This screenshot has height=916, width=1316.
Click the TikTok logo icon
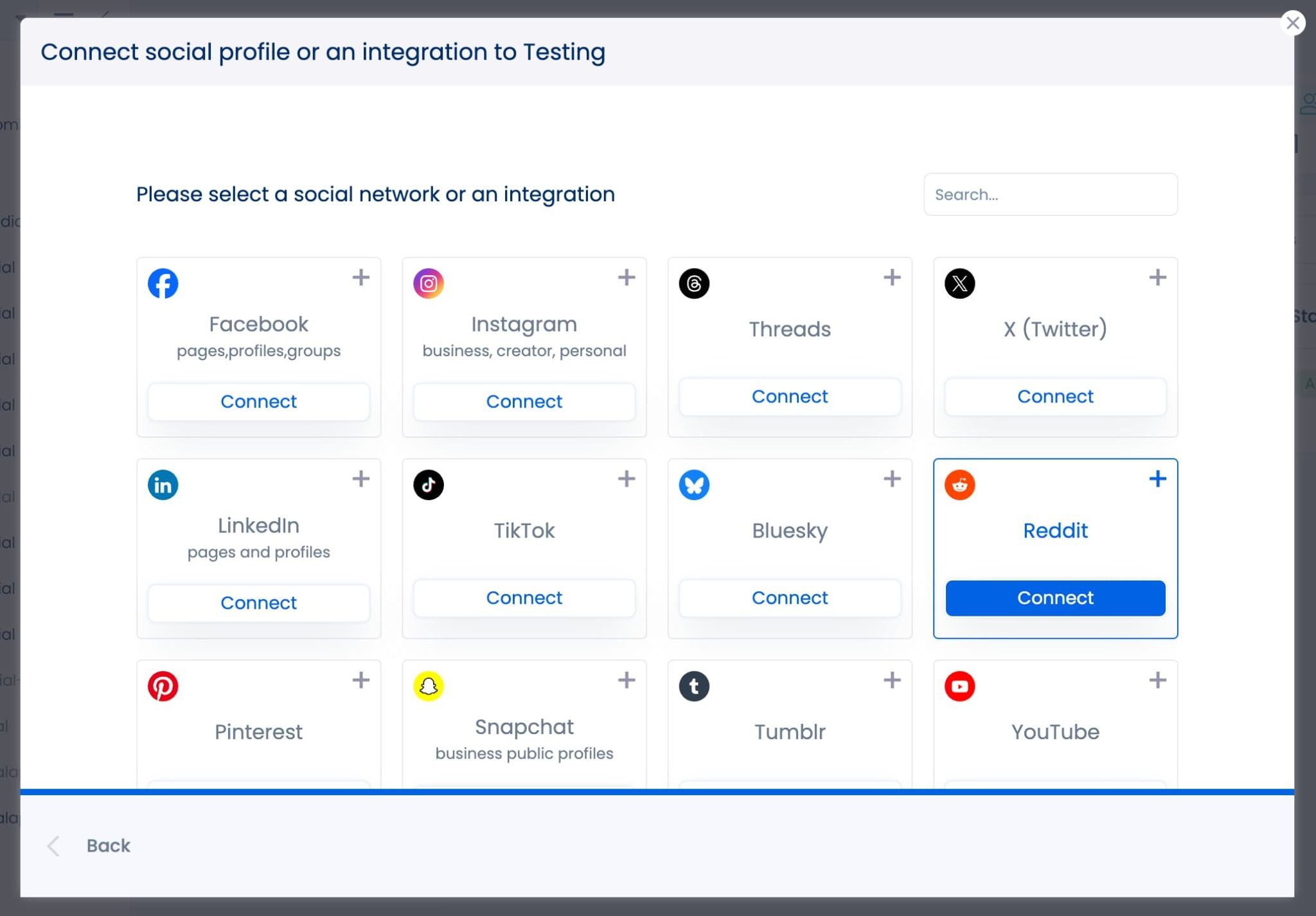429,484
